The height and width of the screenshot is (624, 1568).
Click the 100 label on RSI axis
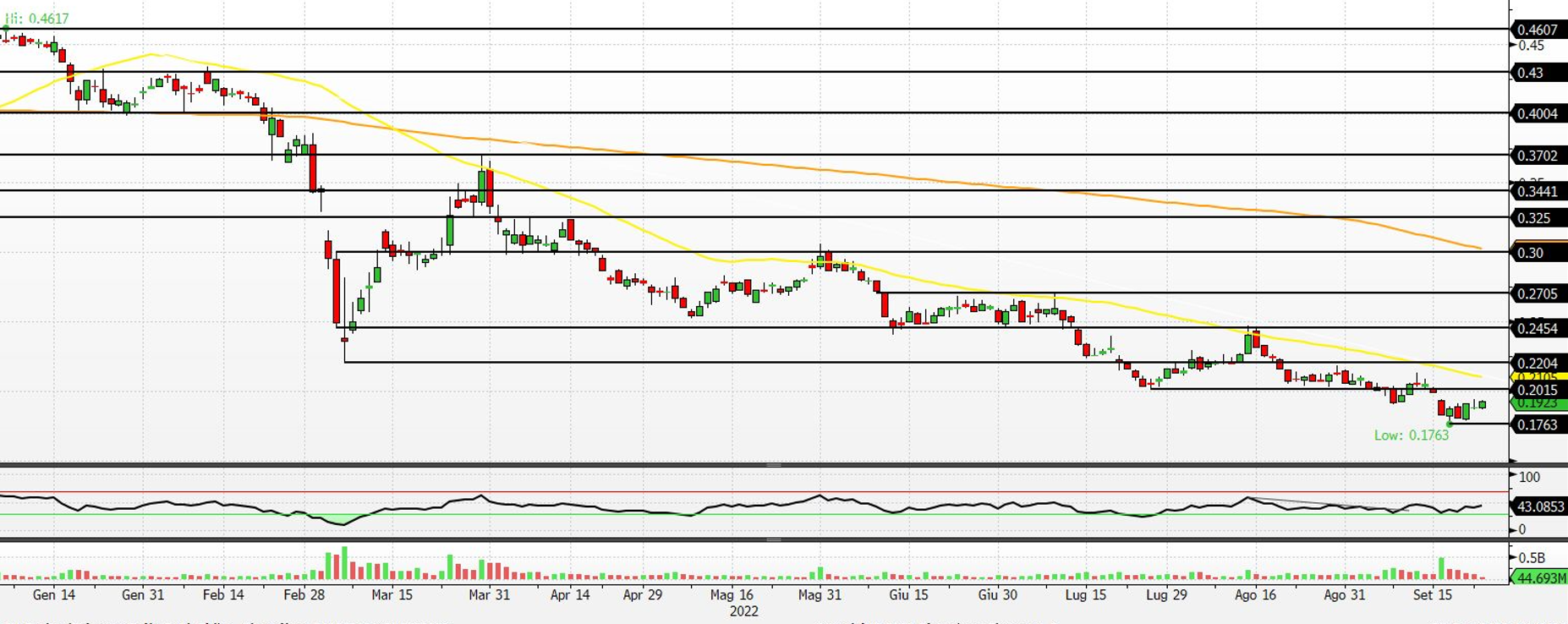pos(1529,477)
